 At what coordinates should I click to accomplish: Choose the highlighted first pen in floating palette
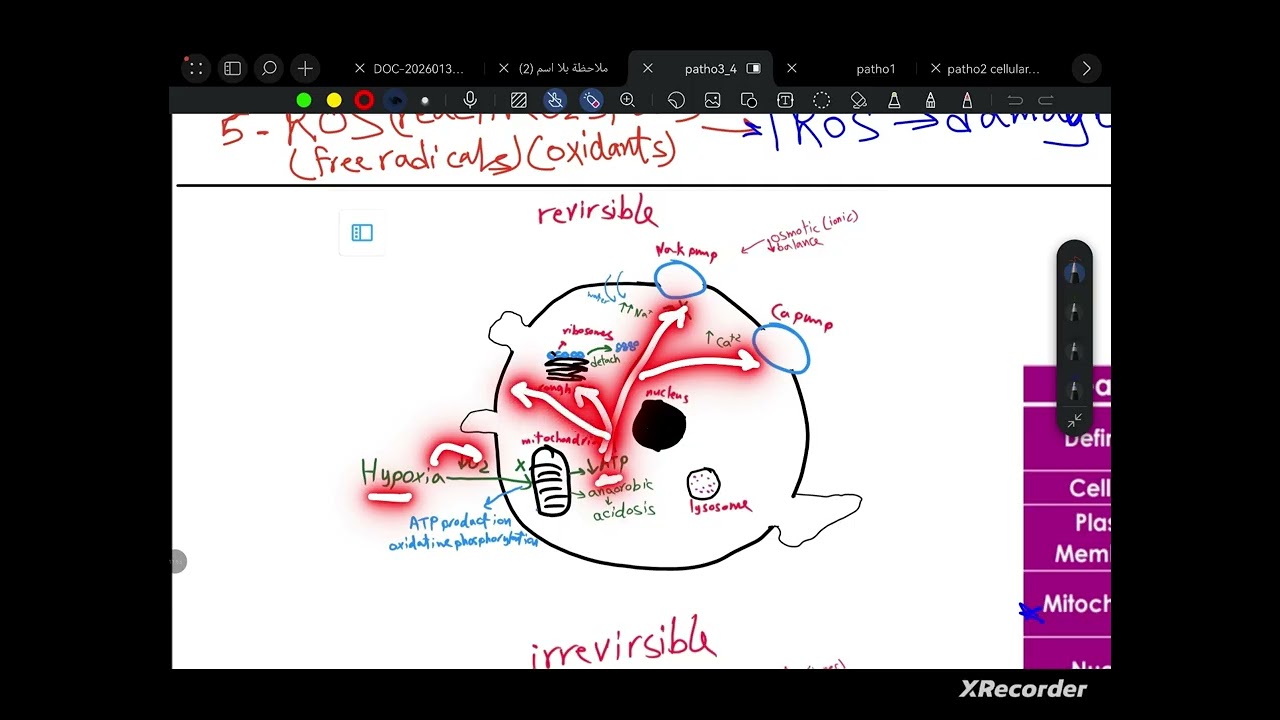point(1074,271)
